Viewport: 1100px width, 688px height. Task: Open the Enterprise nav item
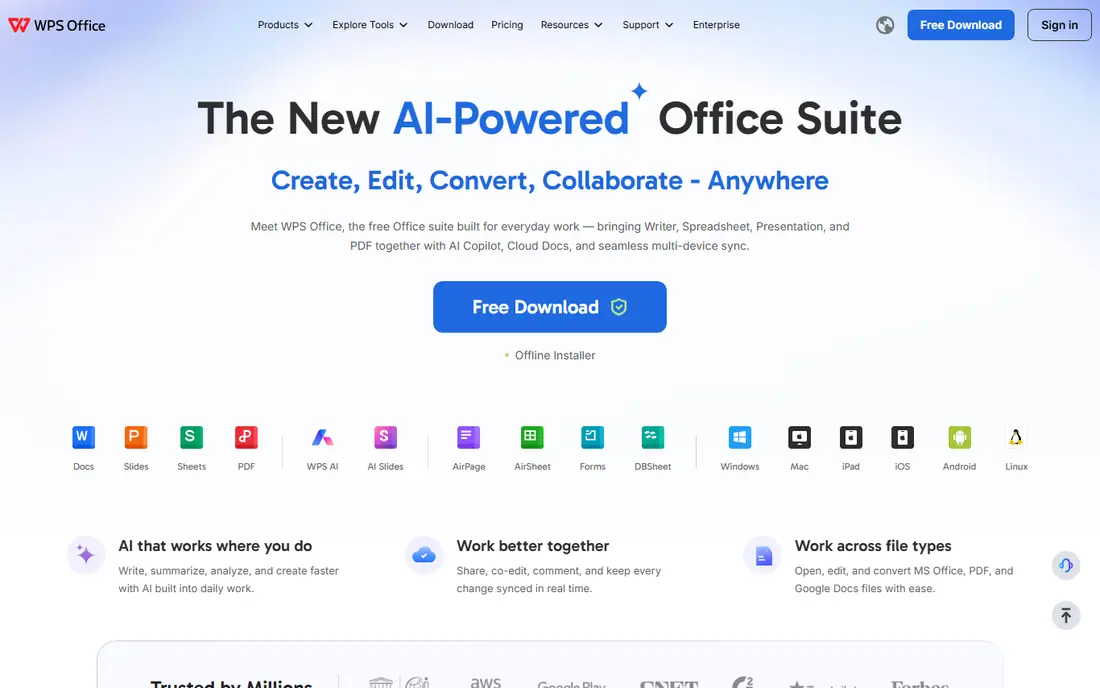coord(716,25)
